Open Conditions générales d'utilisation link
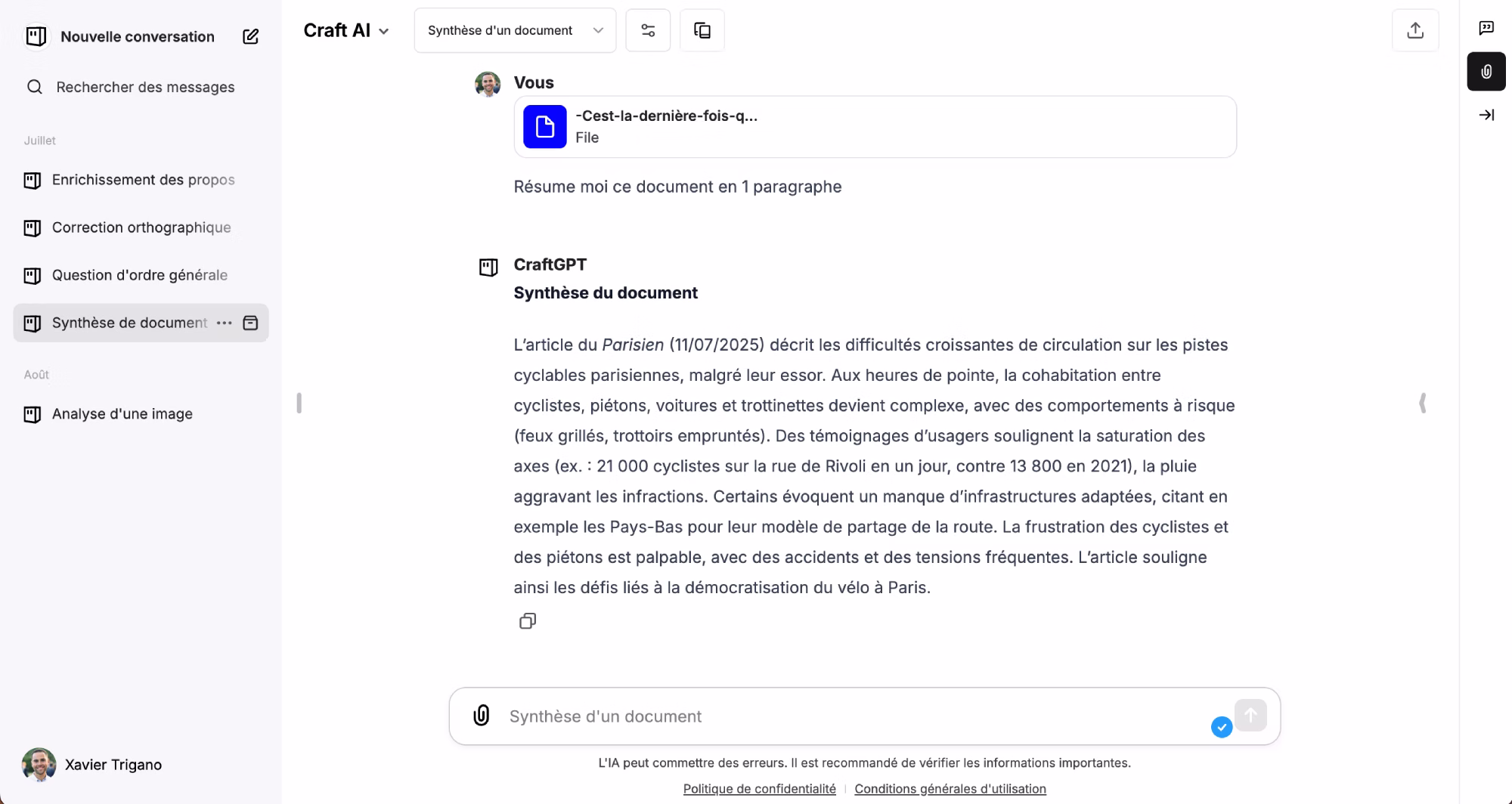Viewport: 1512px width, 804px height. pos(950,788)
